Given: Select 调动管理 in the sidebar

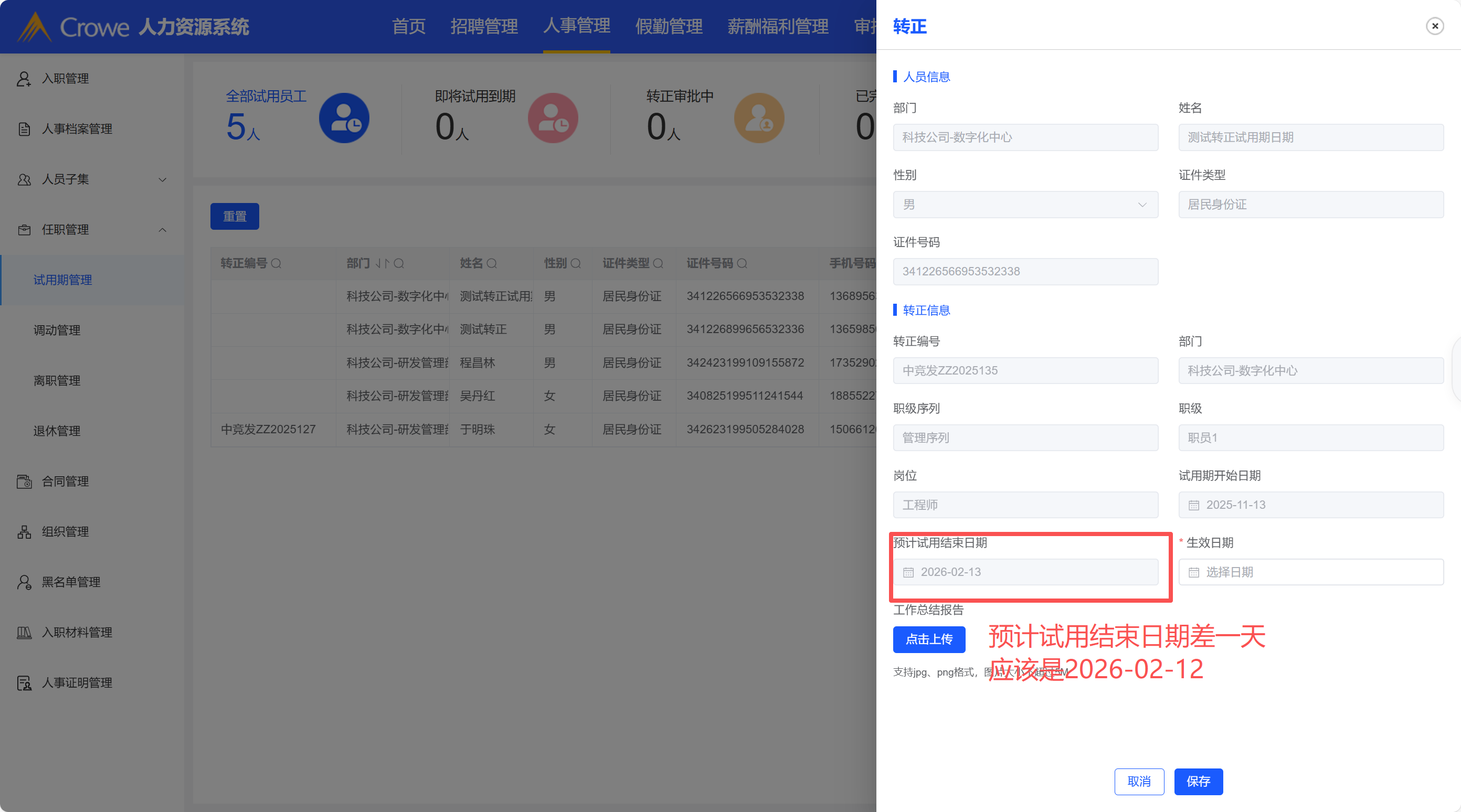Looking at the screenshot, I should 57,330.
